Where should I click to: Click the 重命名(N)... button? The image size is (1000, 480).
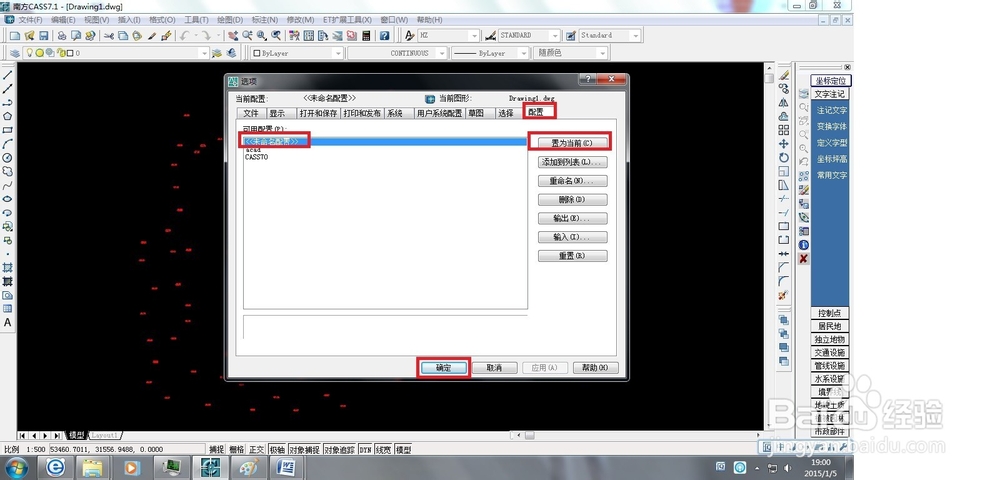point(572,181)
